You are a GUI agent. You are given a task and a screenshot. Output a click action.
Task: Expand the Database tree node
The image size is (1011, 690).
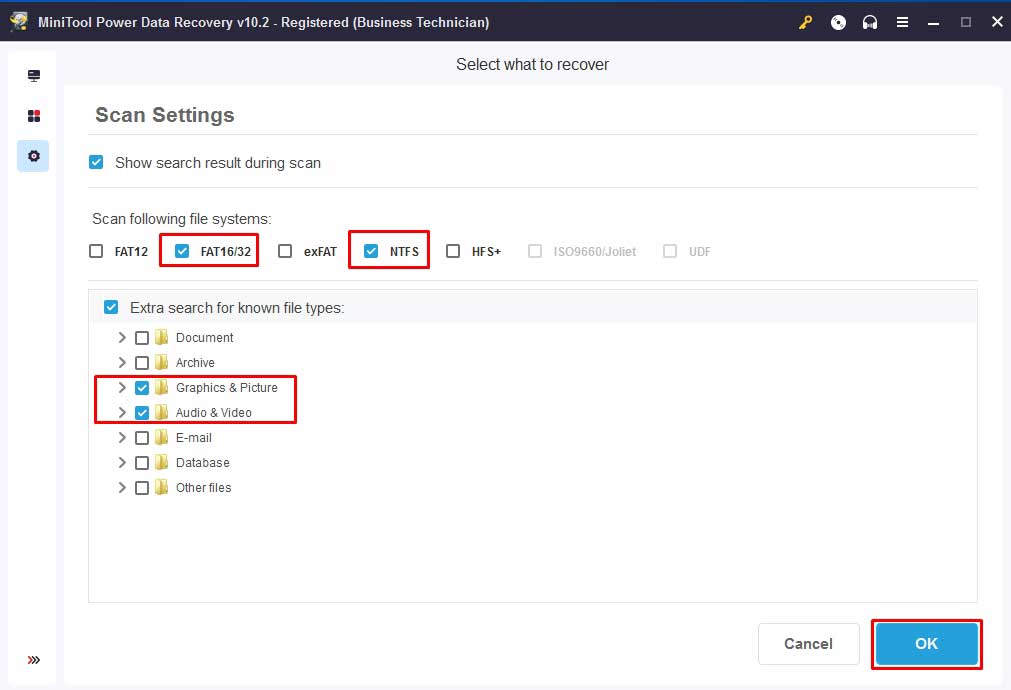click(122, 462)
